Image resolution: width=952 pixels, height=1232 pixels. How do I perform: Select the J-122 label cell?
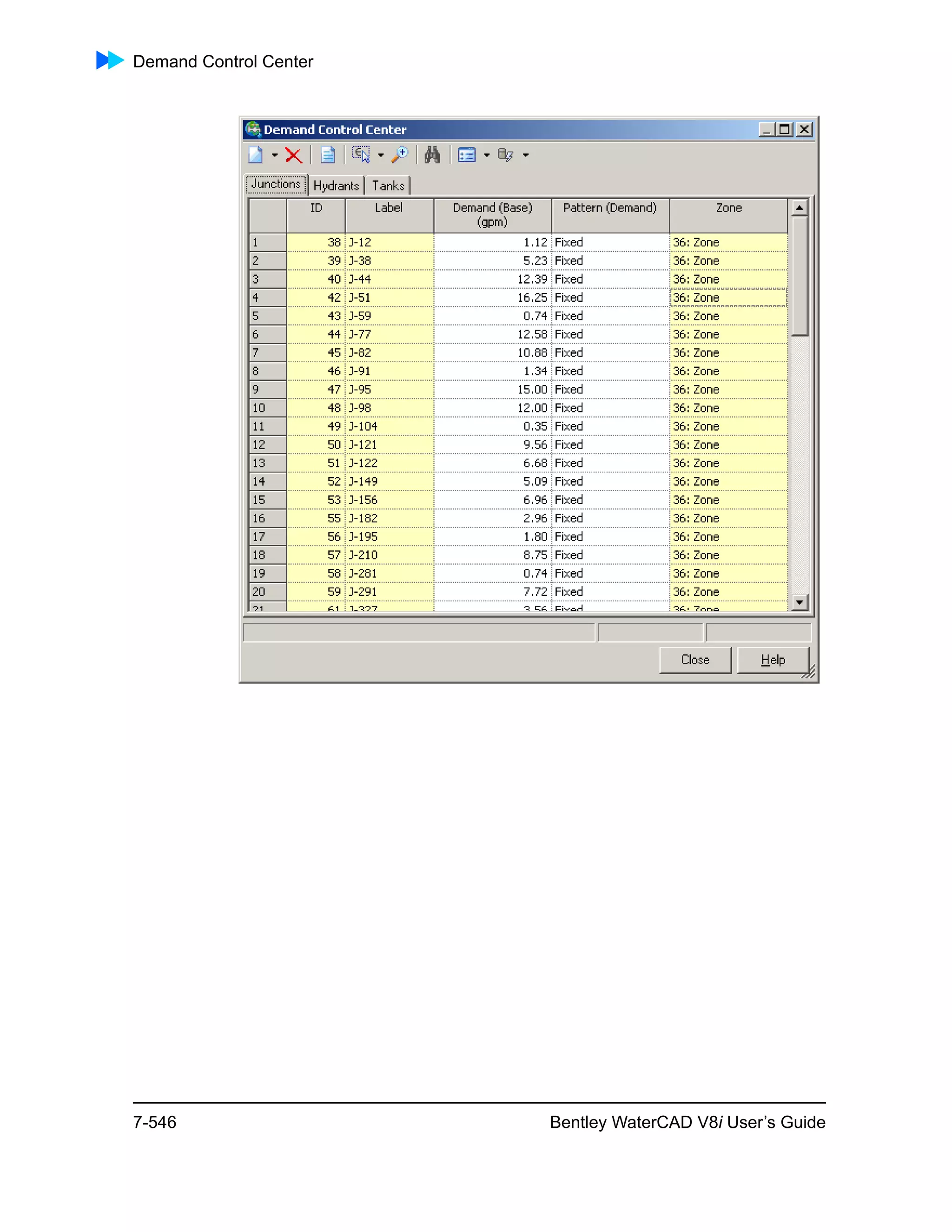tap(389, 463)
